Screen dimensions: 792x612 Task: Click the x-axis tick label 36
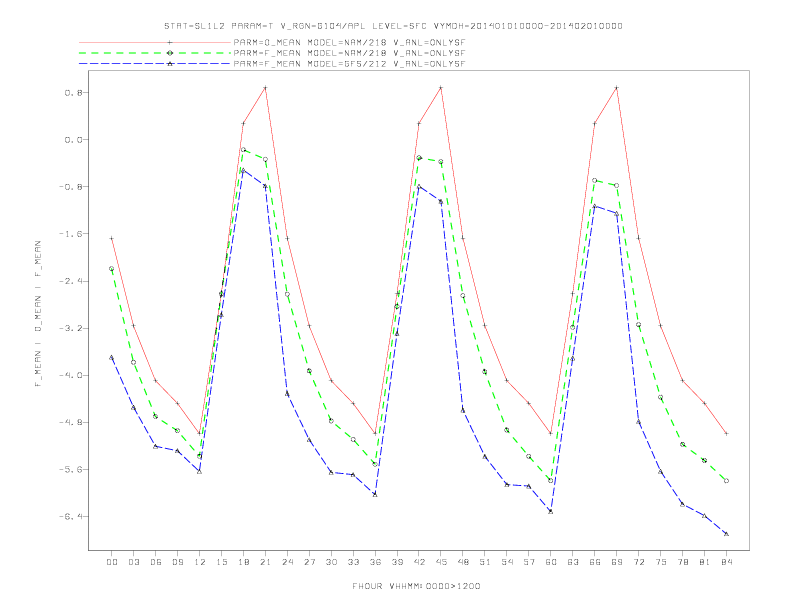coord(375,562)
